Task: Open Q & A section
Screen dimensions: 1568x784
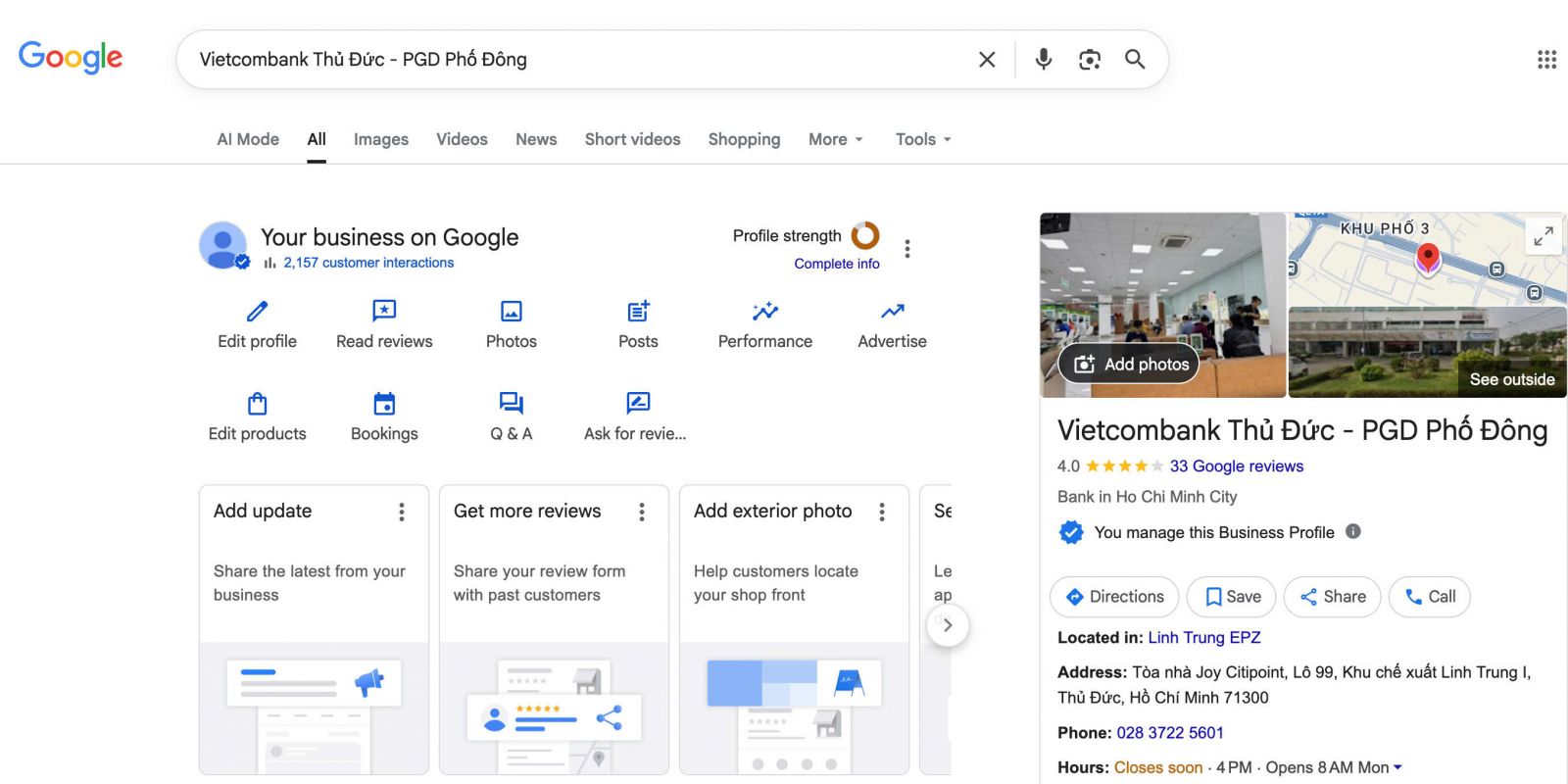Action: tap(512, 417)
